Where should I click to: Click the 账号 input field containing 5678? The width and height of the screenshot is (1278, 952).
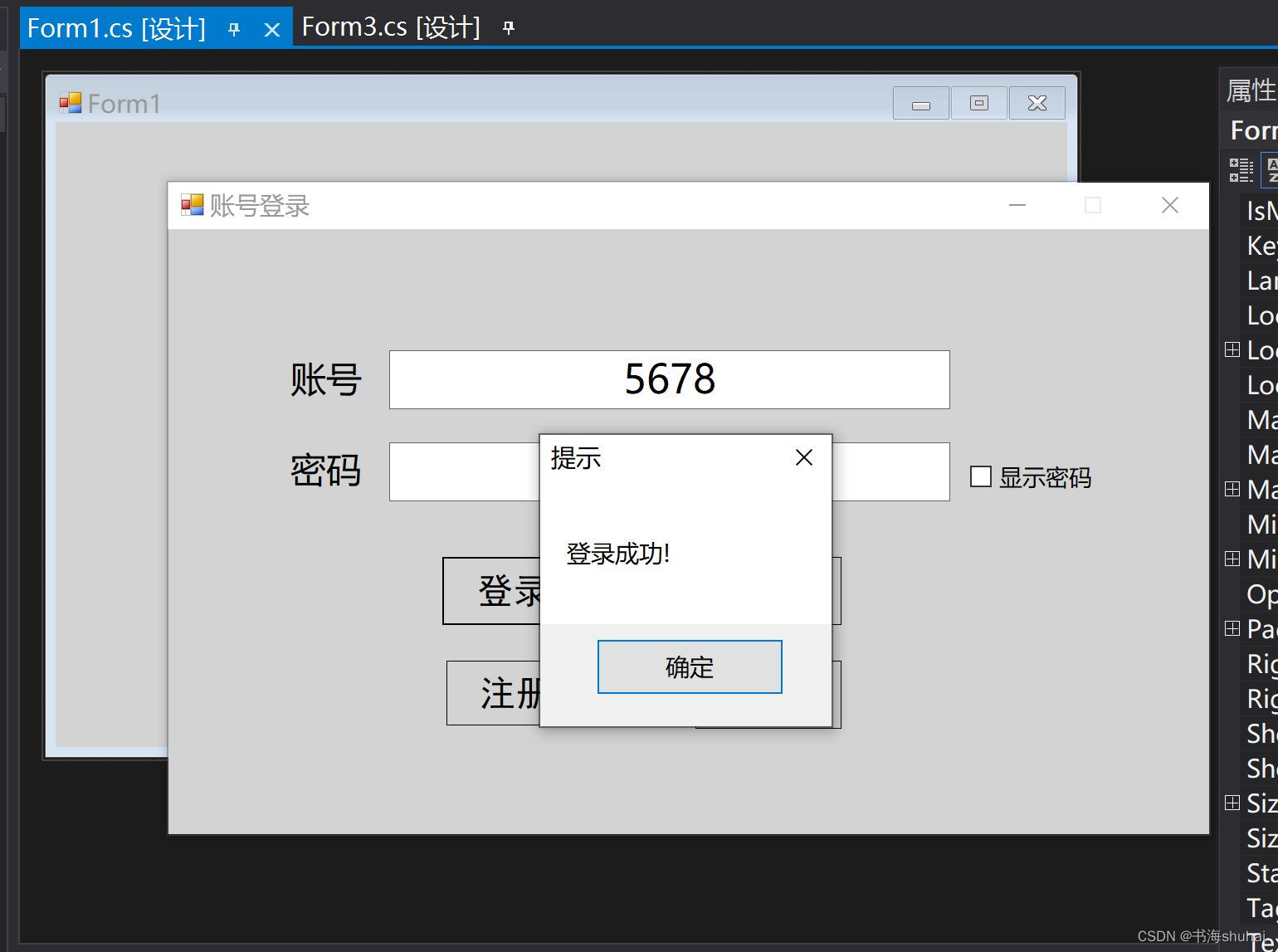(670, 379)
